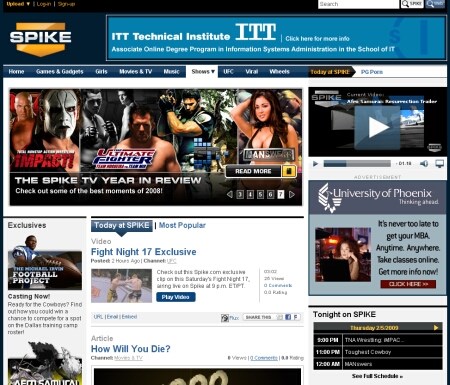The image size is (450, 385).
Task: Select slide number 3 in the carousel
Action: coord(240,194)
